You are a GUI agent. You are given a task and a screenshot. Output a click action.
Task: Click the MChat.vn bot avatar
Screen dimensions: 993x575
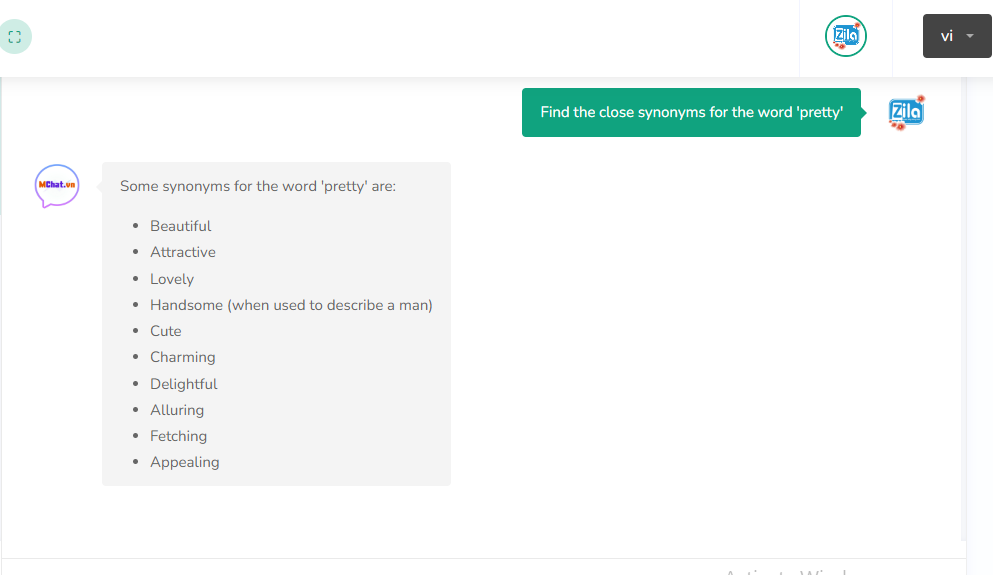(57, 186)
